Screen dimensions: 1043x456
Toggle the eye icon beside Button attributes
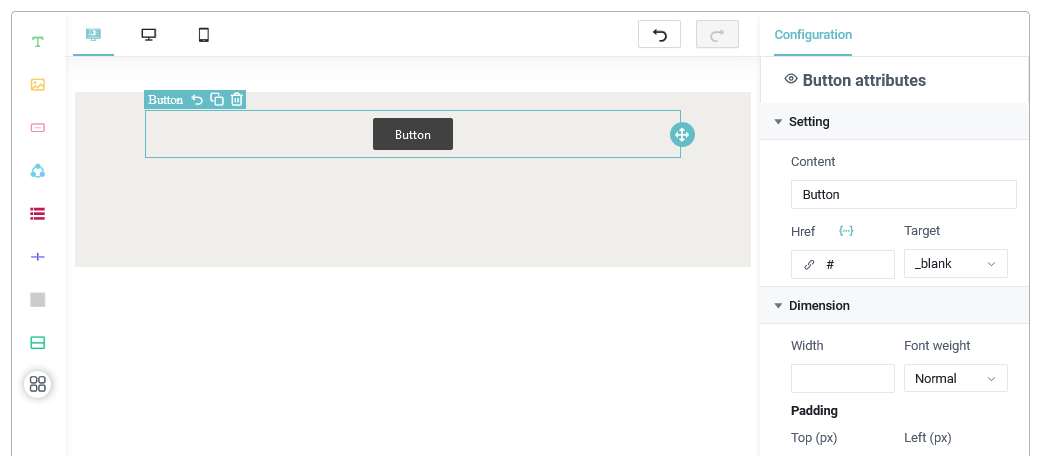[790, 80]
